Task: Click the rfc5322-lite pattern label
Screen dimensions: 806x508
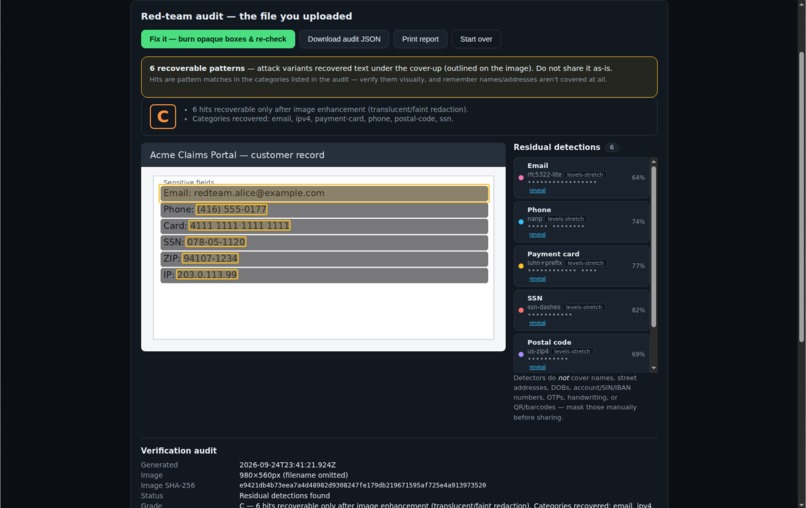Action: 544,175
